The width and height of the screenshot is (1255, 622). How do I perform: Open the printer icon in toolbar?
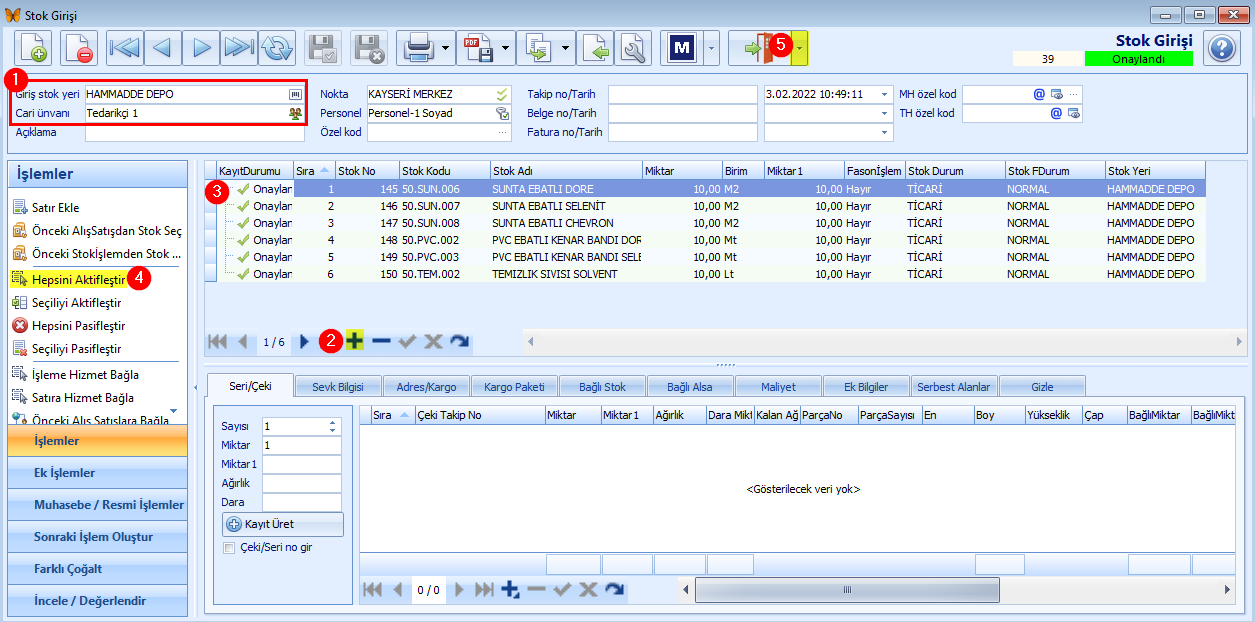[x=417, y=47]
